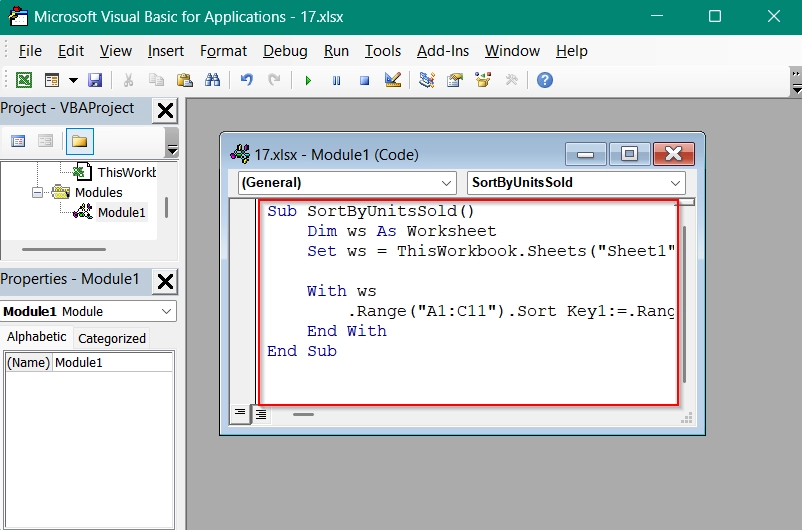Click the Project tree horizontal scrollbar
The width and height of the screenshot is (802, 530).
pos(64,250)
